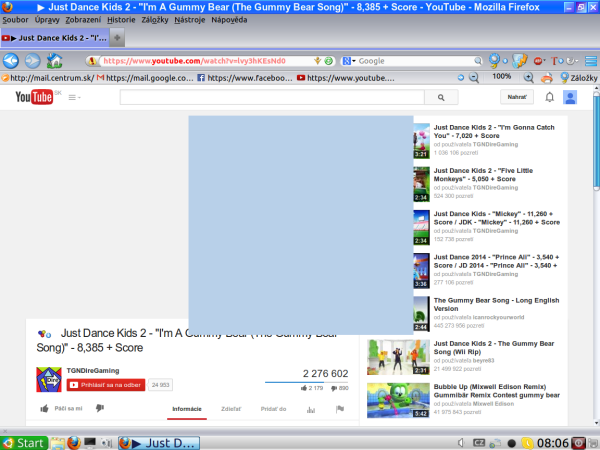Open the Úpravy menu
The image size is (600, 450).
click(47, 20)
